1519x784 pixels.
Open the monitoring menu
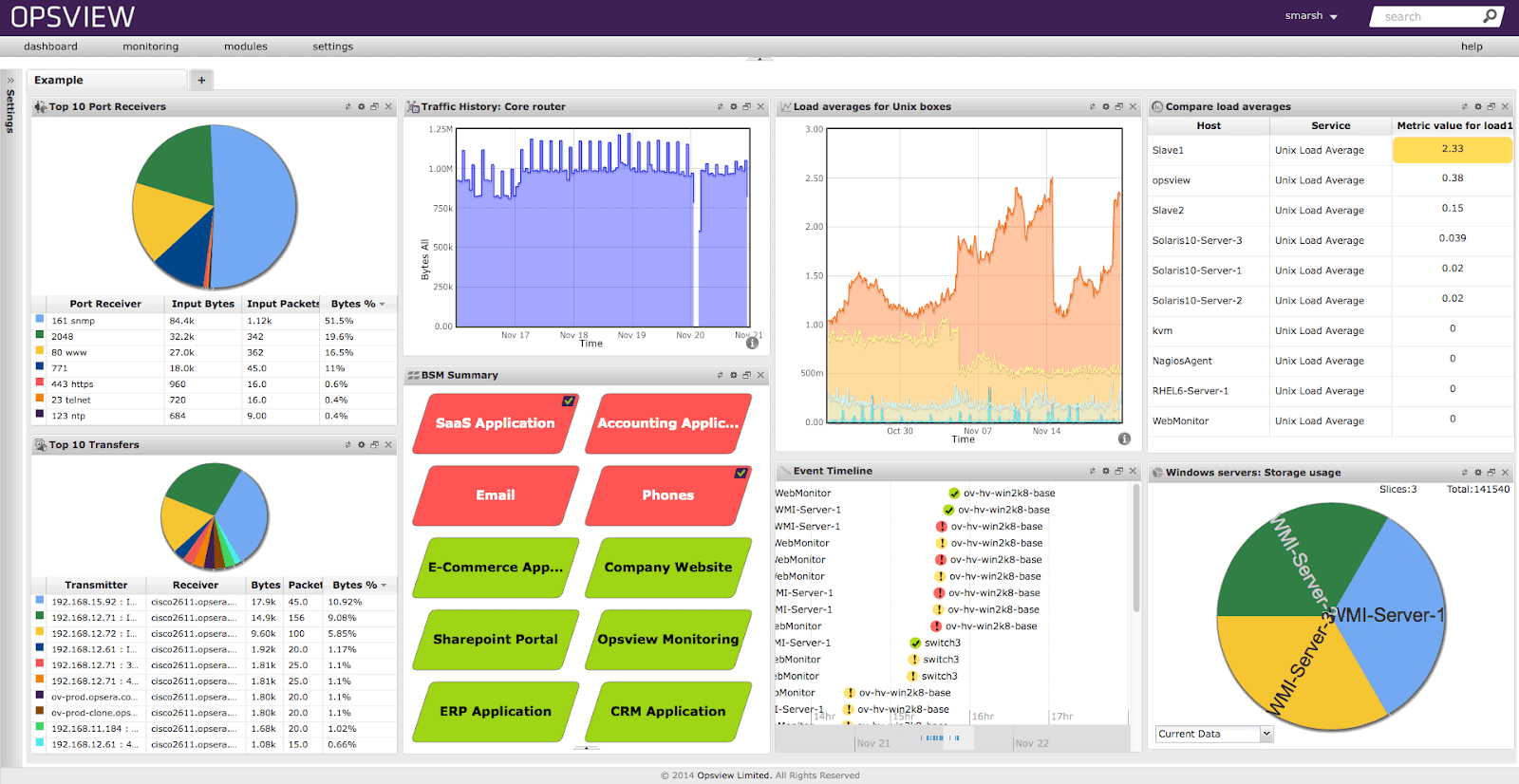(150, 47)
